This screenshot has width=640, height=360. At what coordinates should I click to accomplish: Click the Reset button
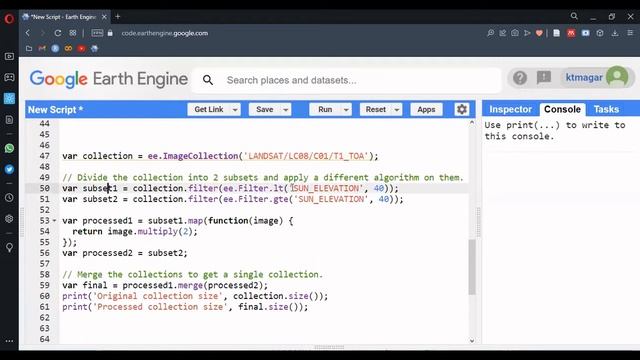pos(376,109)
